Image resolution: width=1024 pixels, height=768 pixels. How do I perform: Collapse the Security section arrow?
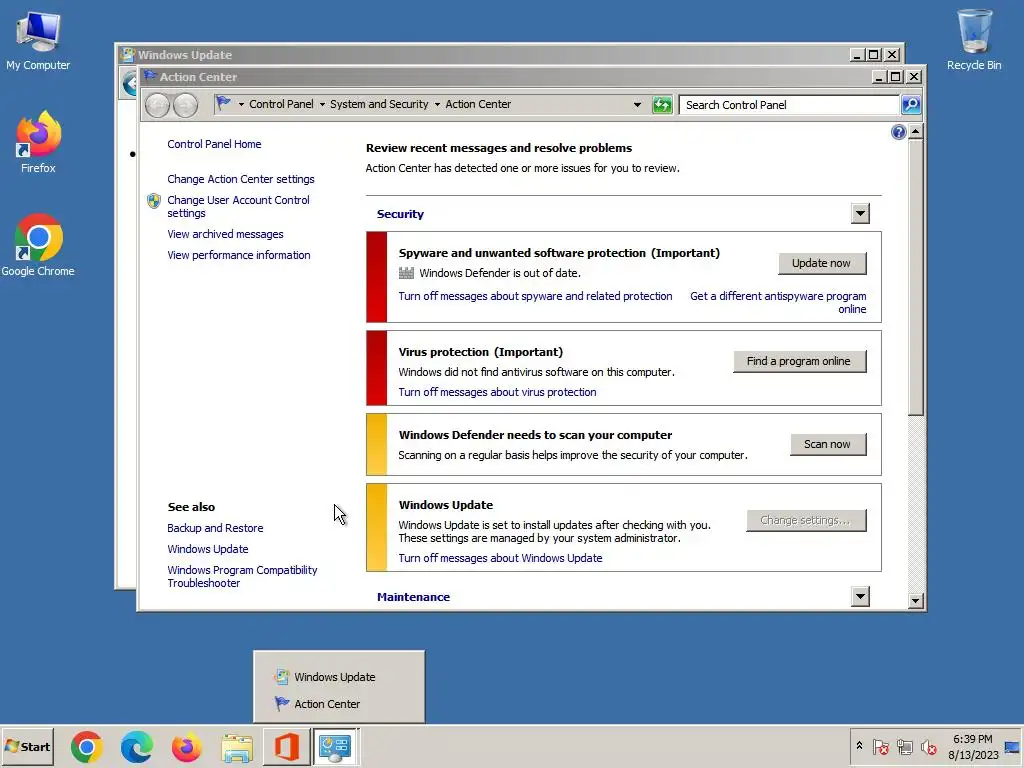click(x=860, y=214)
